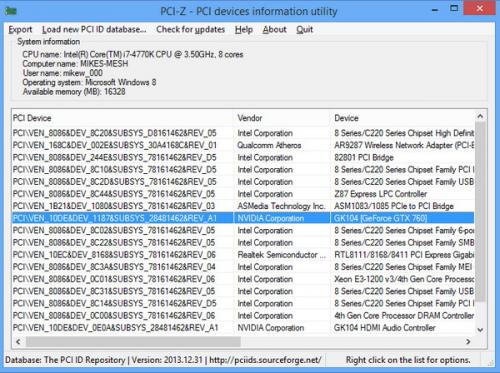
Task: Open the Help menu
Action: point(244,30)
